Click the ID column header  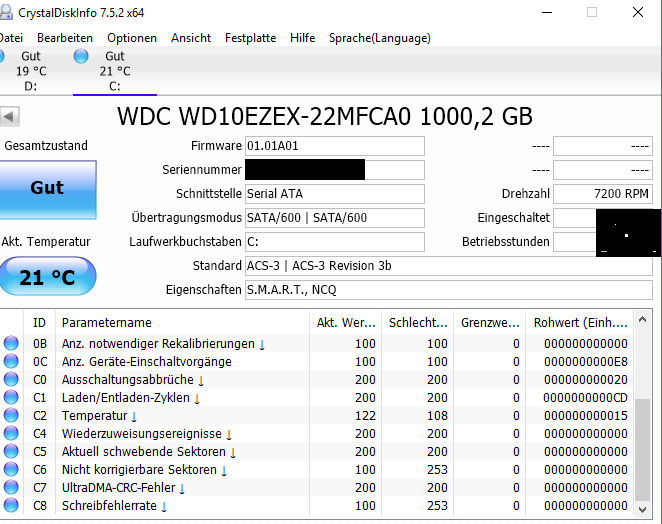tap(39, 323)
